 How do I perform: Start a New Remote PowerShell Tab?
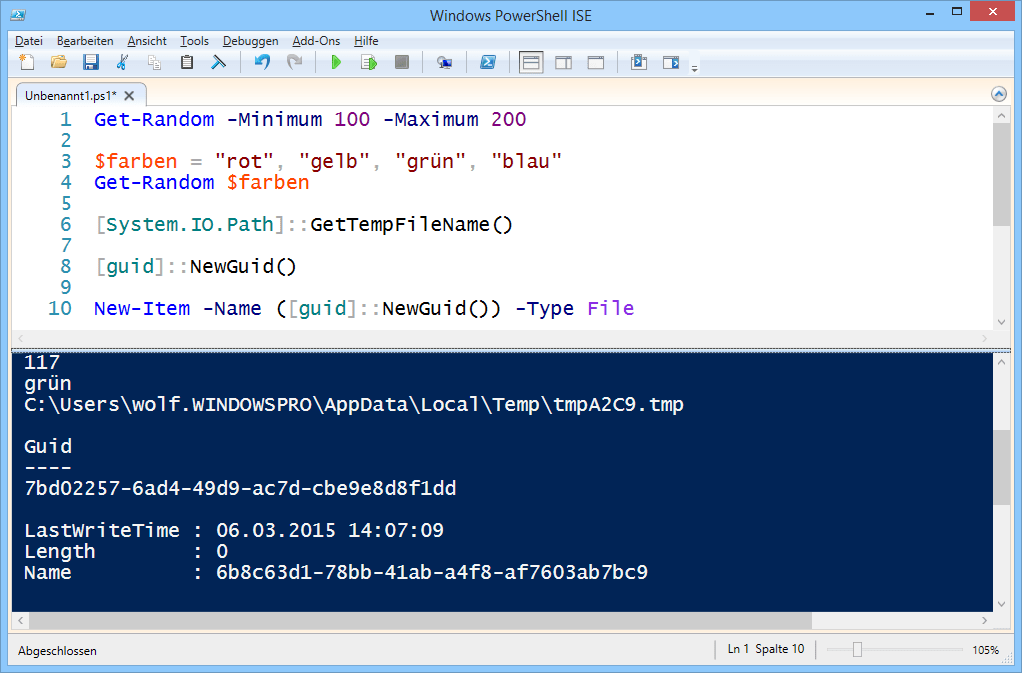coord(446,62)
